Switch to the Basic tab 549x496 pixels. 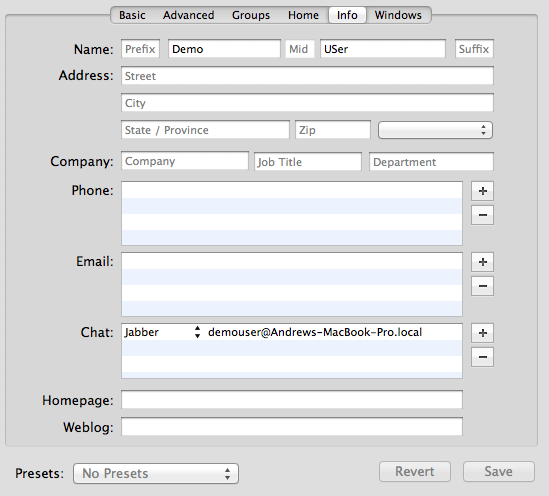[132, 15]
